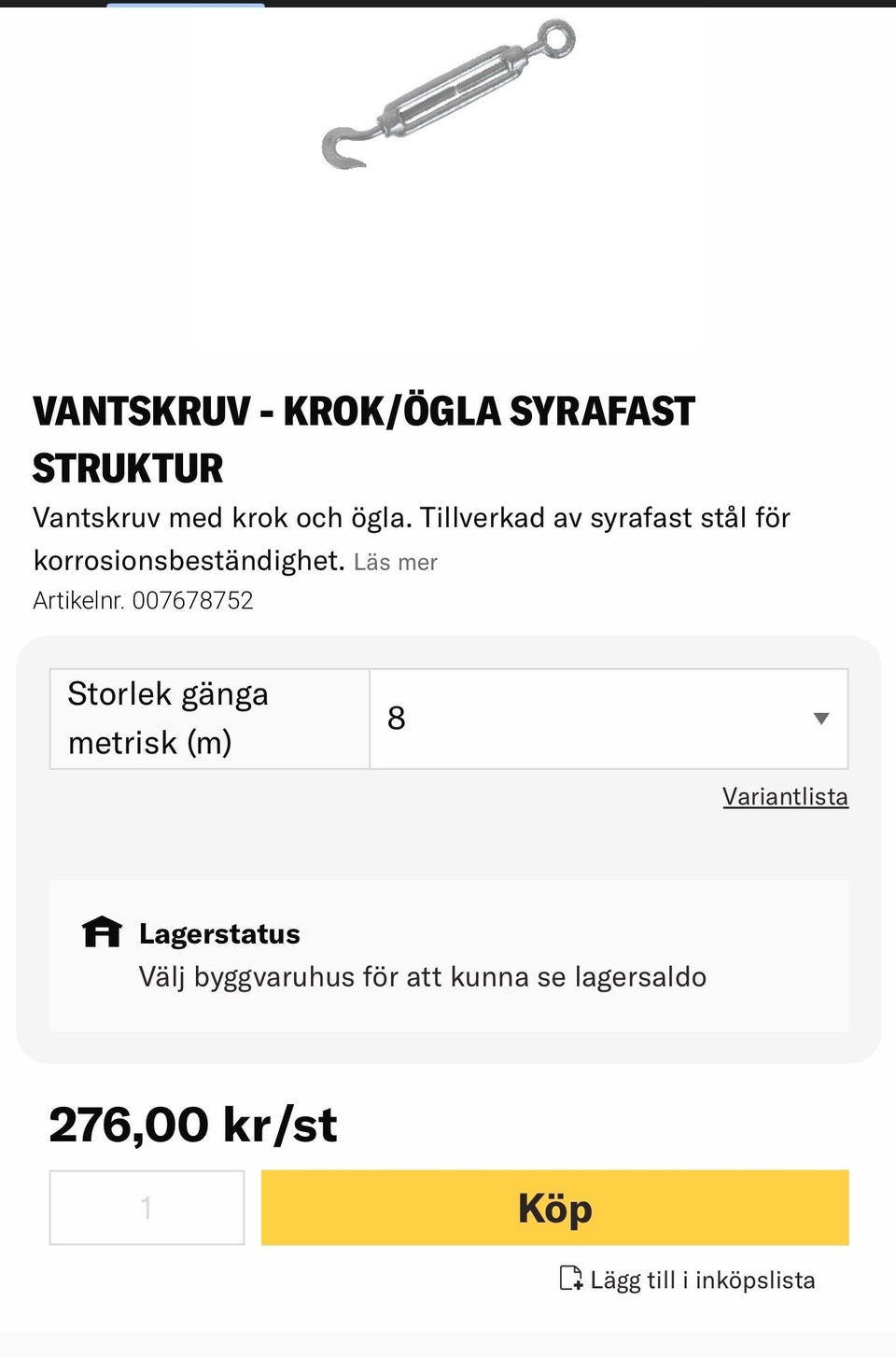This screenshot has height=1357, width=896.
Task: Click Välj byggvaruhus stock balance text
Action: click(423, 977)
